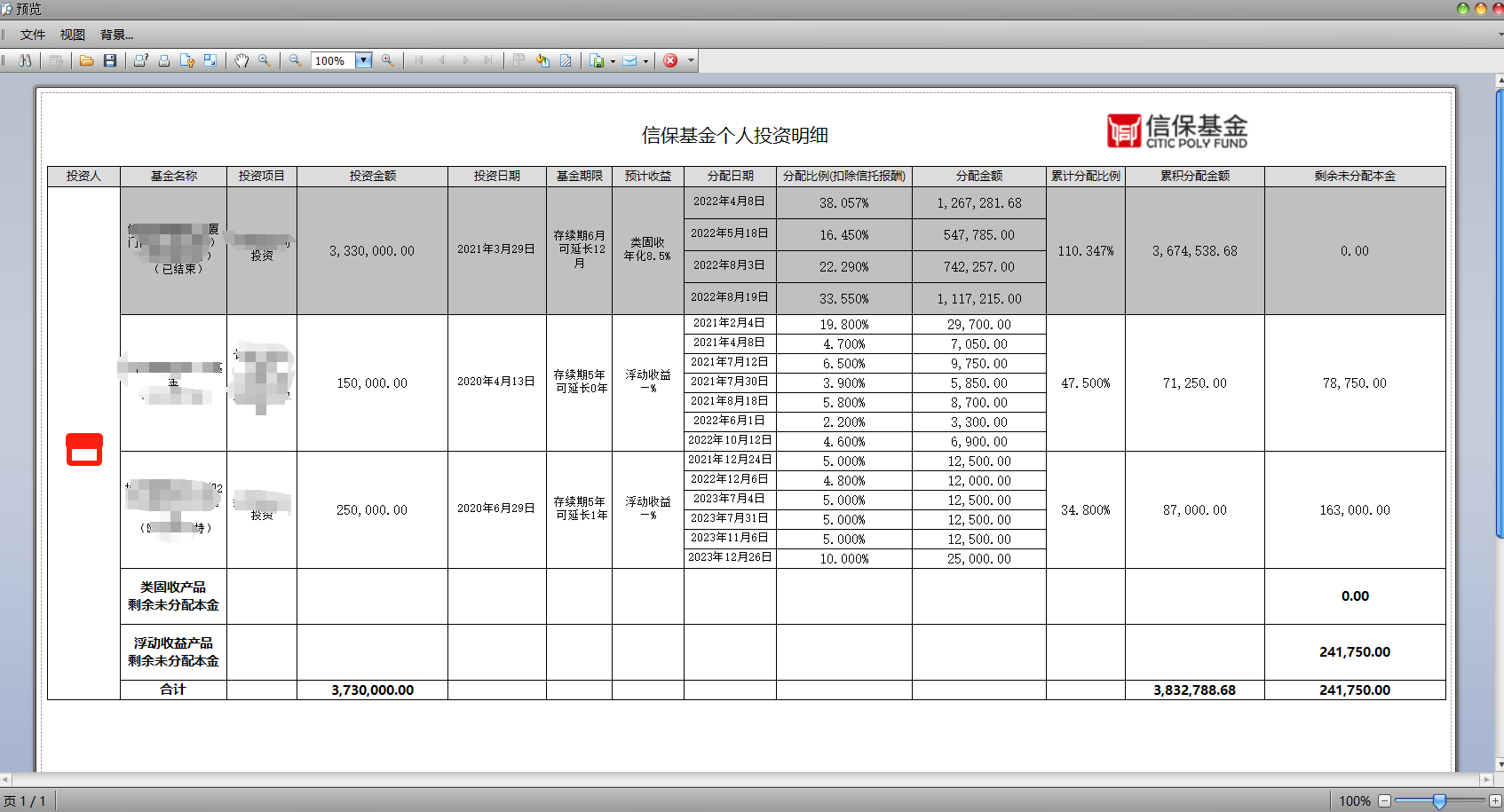Go to the previous page

click(442, 60)
